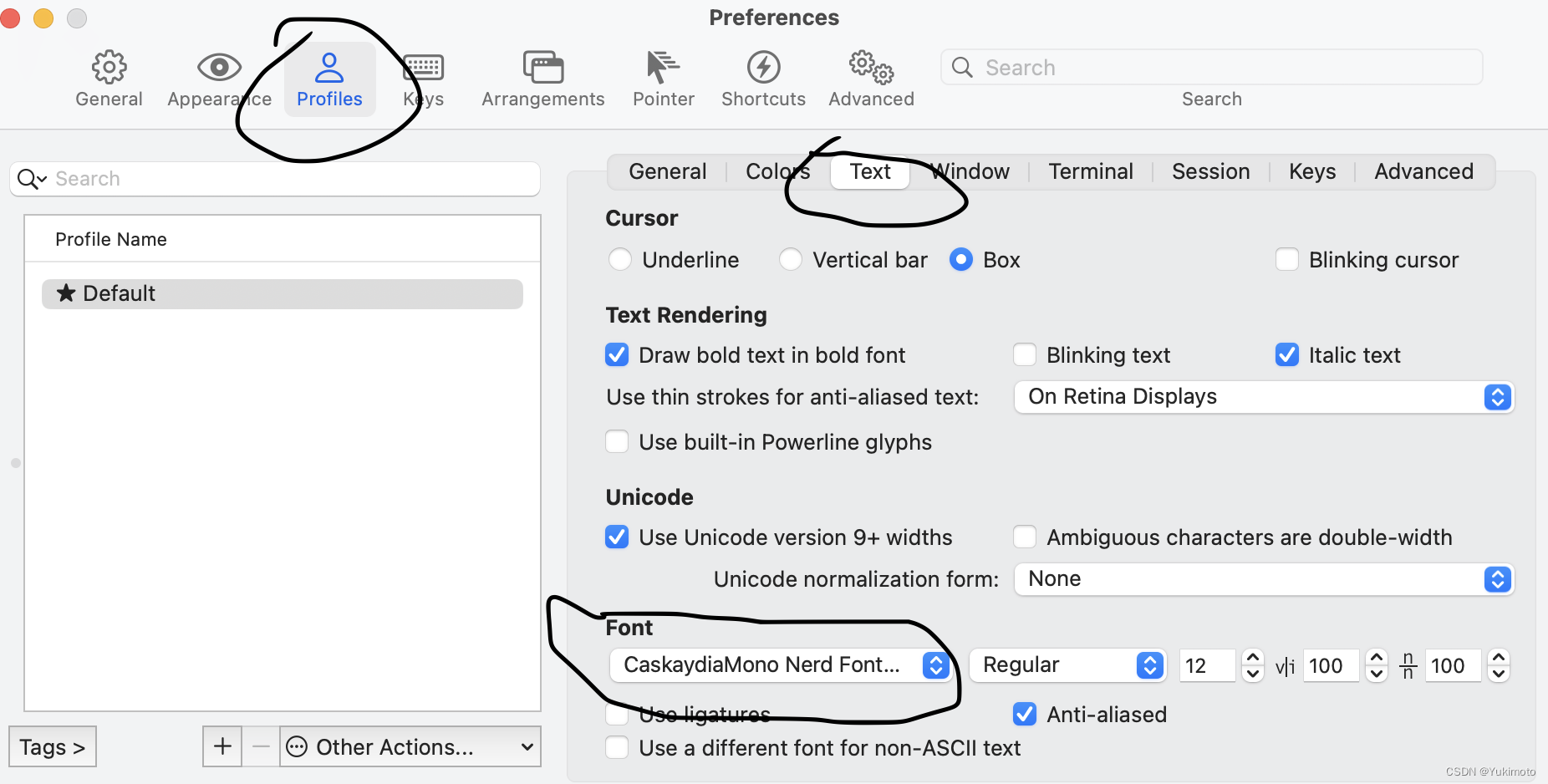This screenshot has width=1548, height=784.
Task: Enable Ambiguous characters are double-width
Action: (1025, 537)
